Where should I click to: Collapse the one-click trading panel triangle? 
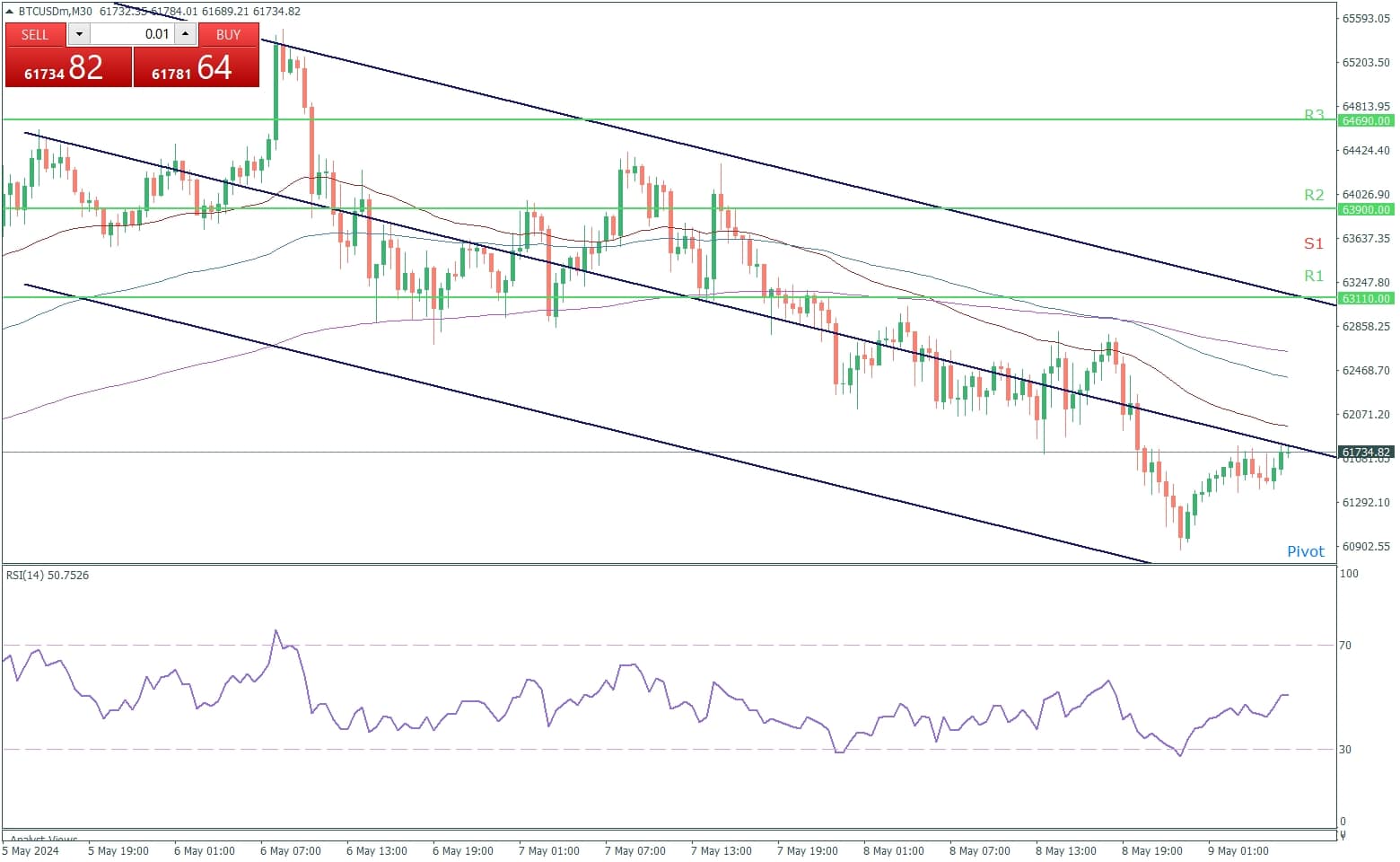[10, 12]
